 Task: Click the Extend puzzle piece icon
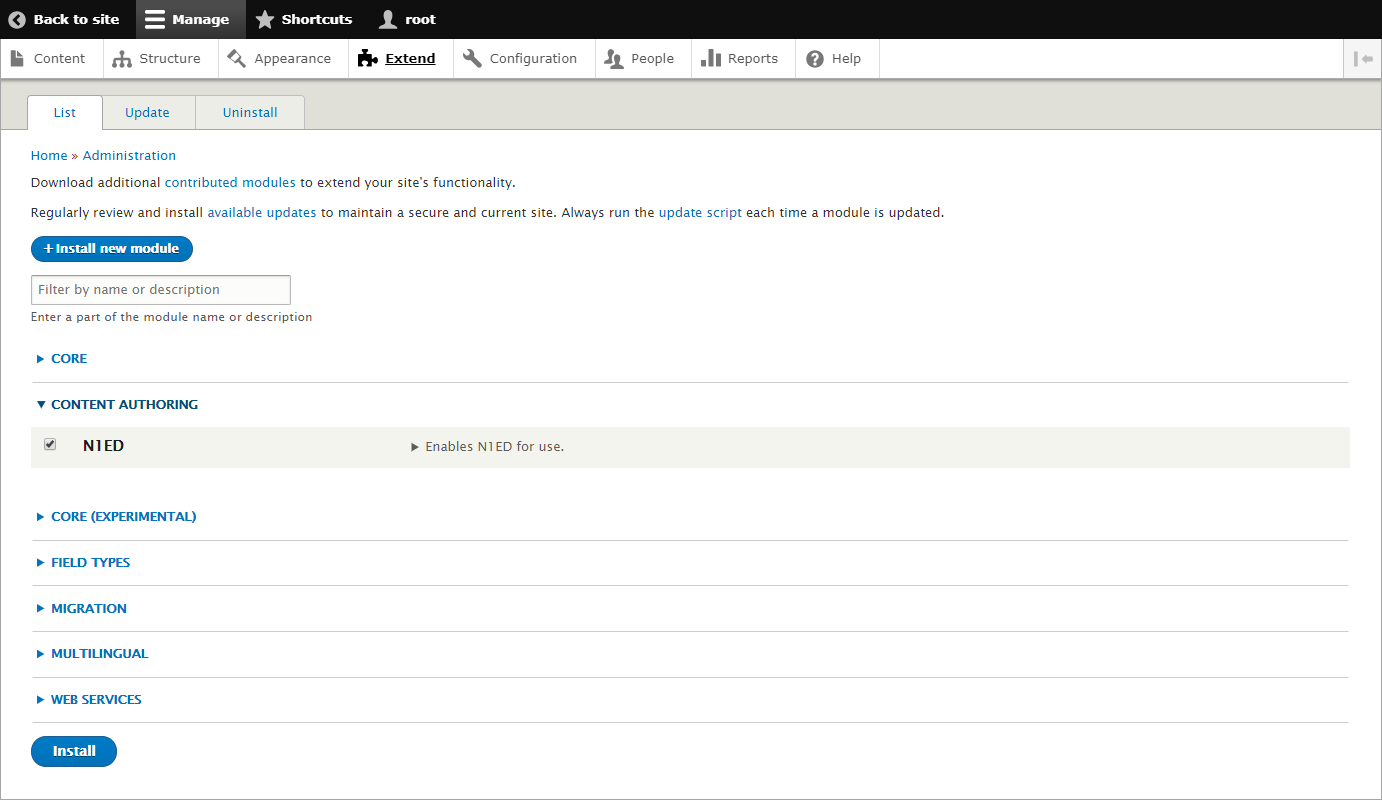point(367,59)
